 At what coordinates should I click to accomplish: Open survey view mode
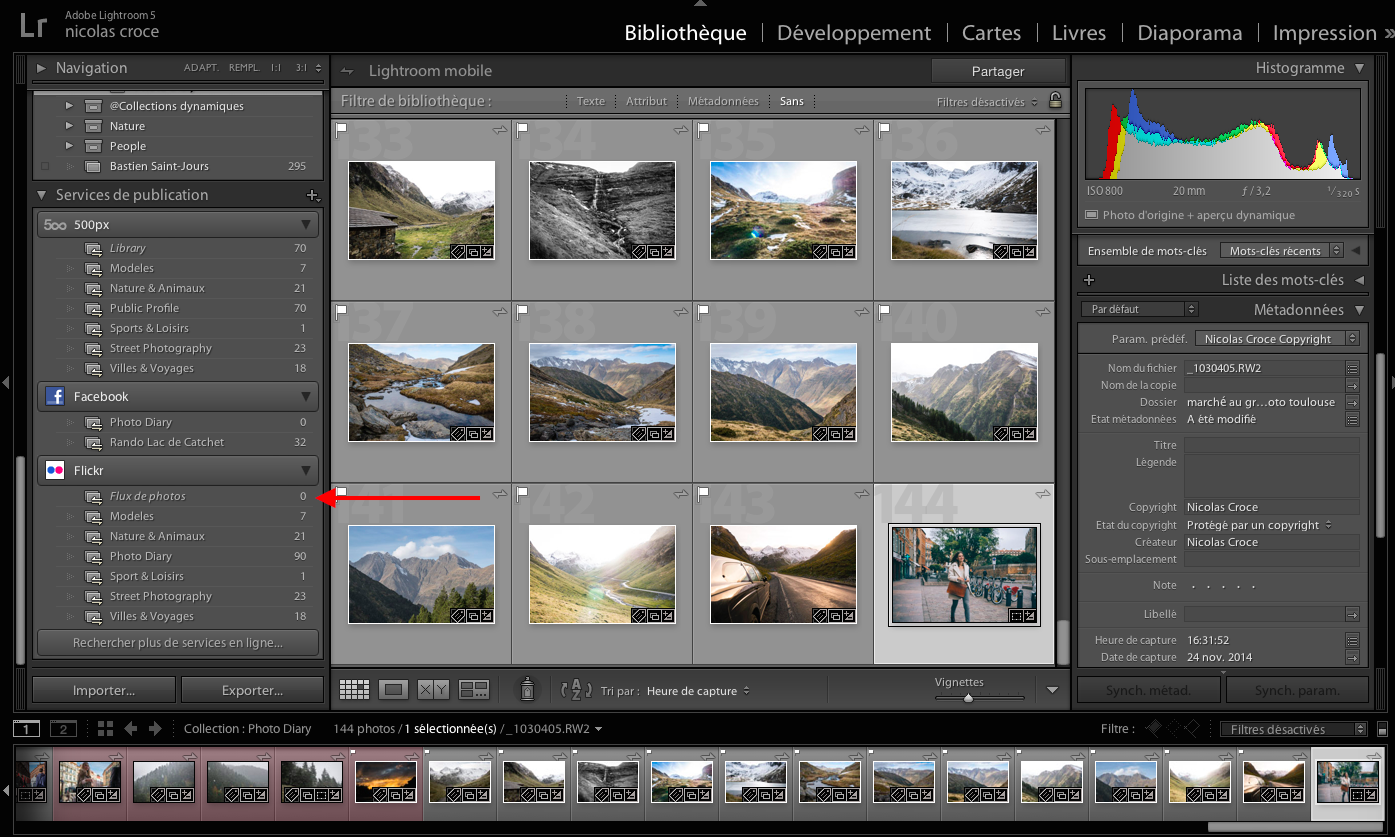473,689
